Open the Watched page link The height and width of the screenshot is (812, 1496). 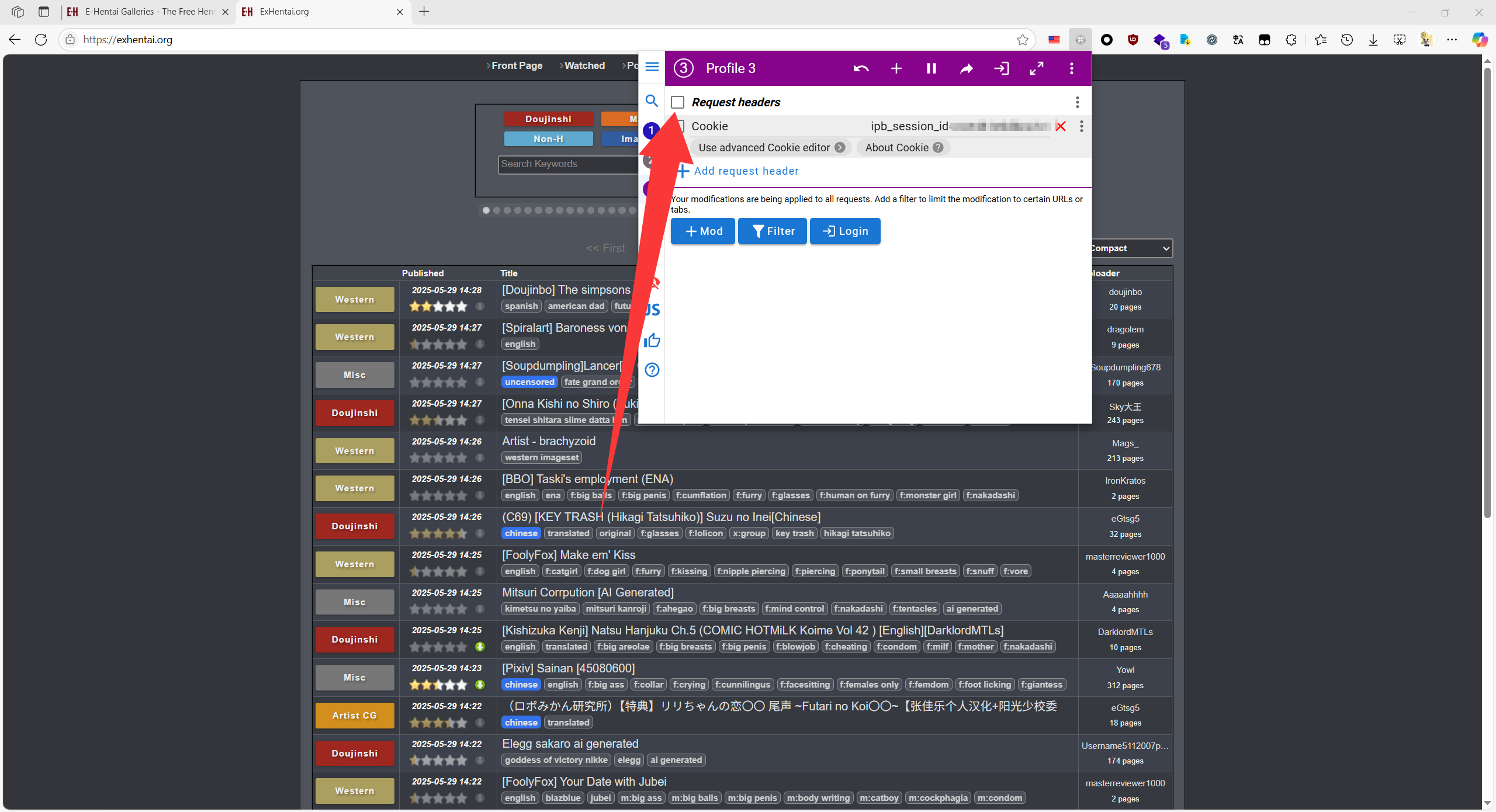584,65
